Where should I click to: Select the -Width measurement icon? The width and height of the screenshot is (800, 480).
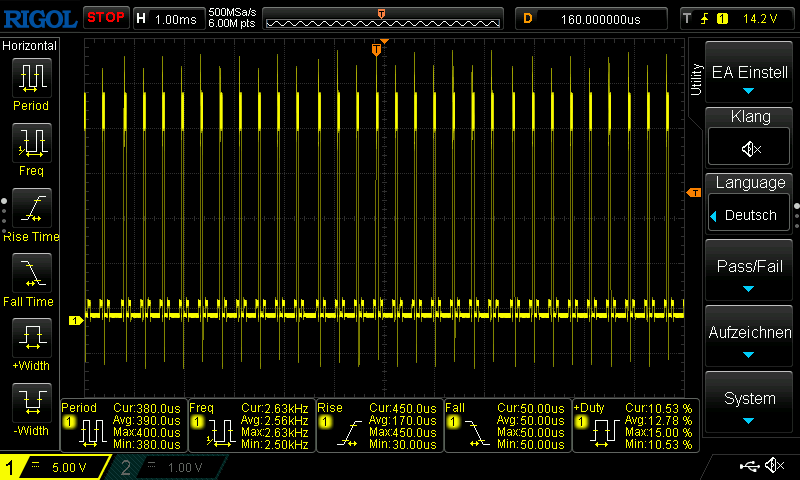[x=30, y=405]
